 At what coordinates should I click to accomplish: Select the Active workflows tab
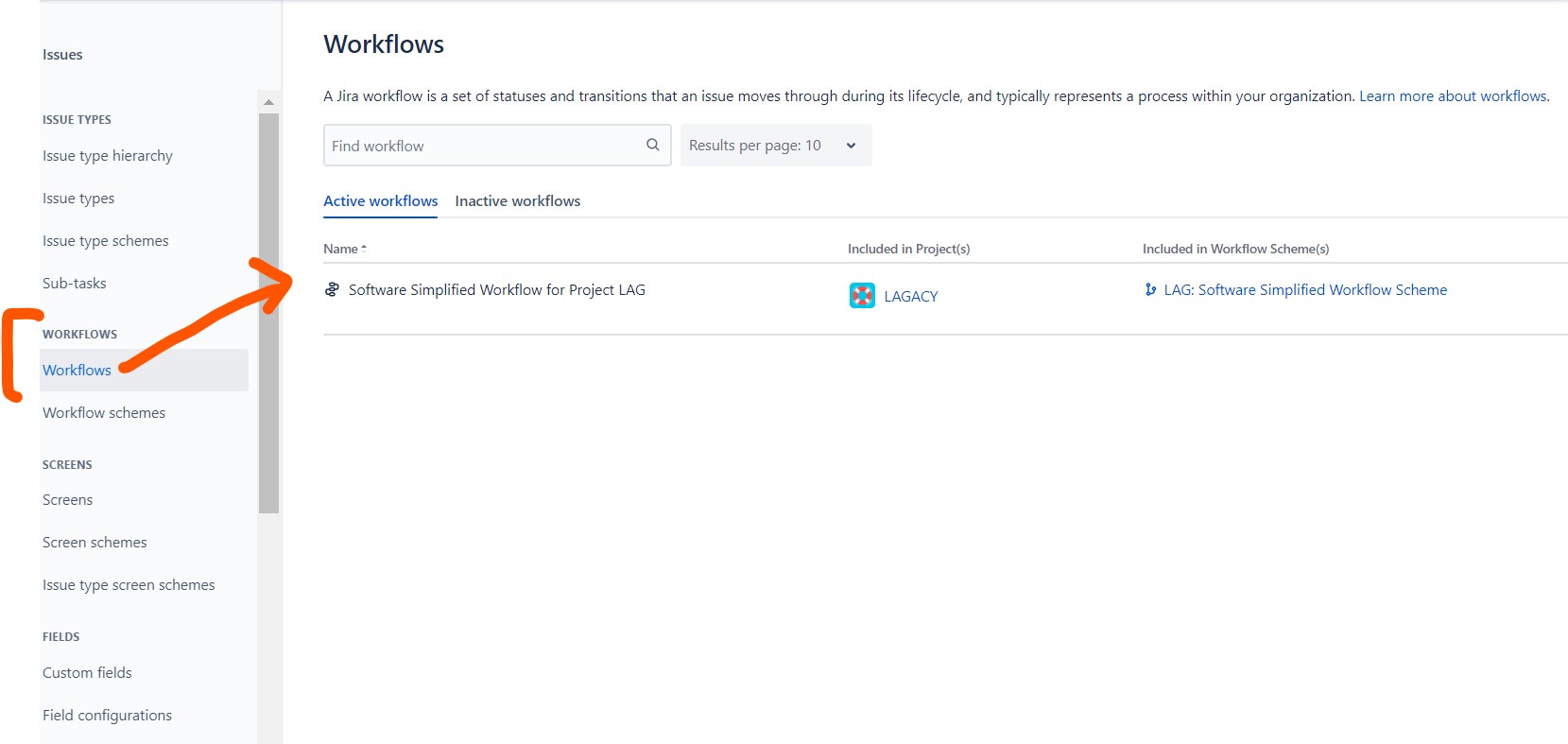coord(380,201)
